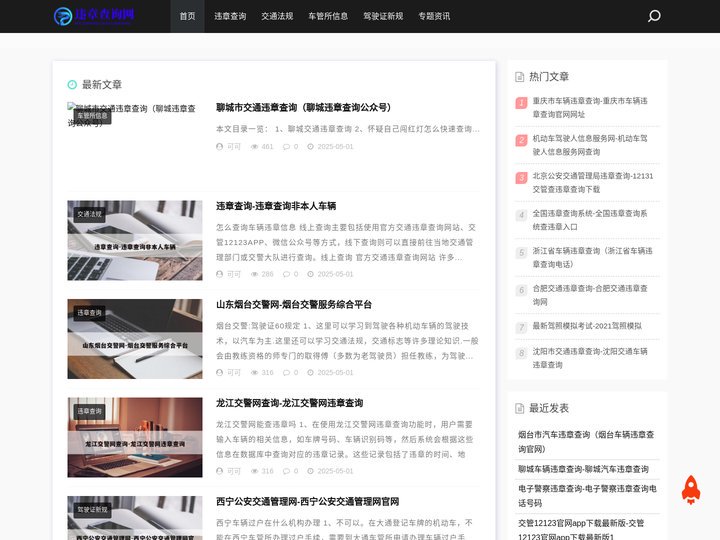Open hot article 沈阳市交通违章查询
This screenshot has height=540, width=720.
click(591, 358)
